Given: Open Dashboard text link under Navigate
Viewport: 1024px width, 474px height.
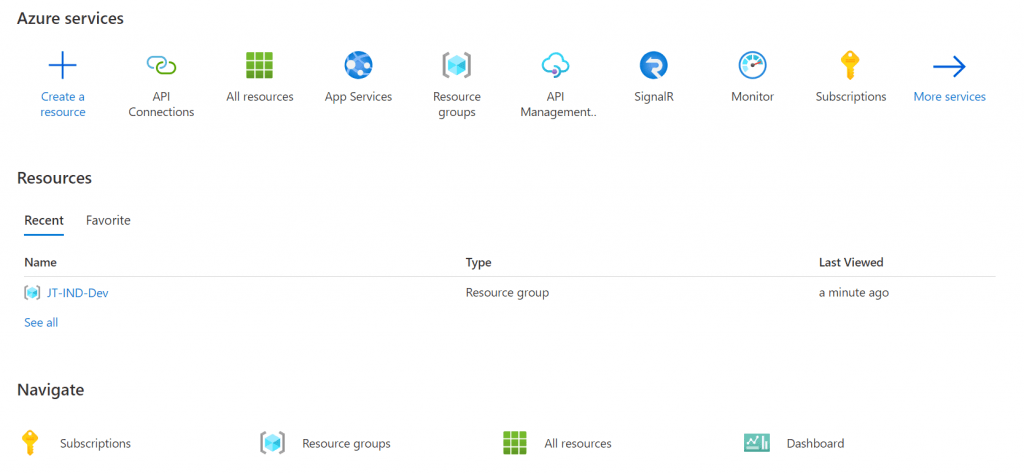Looking at the screenshot, I should tap(816, 443).
